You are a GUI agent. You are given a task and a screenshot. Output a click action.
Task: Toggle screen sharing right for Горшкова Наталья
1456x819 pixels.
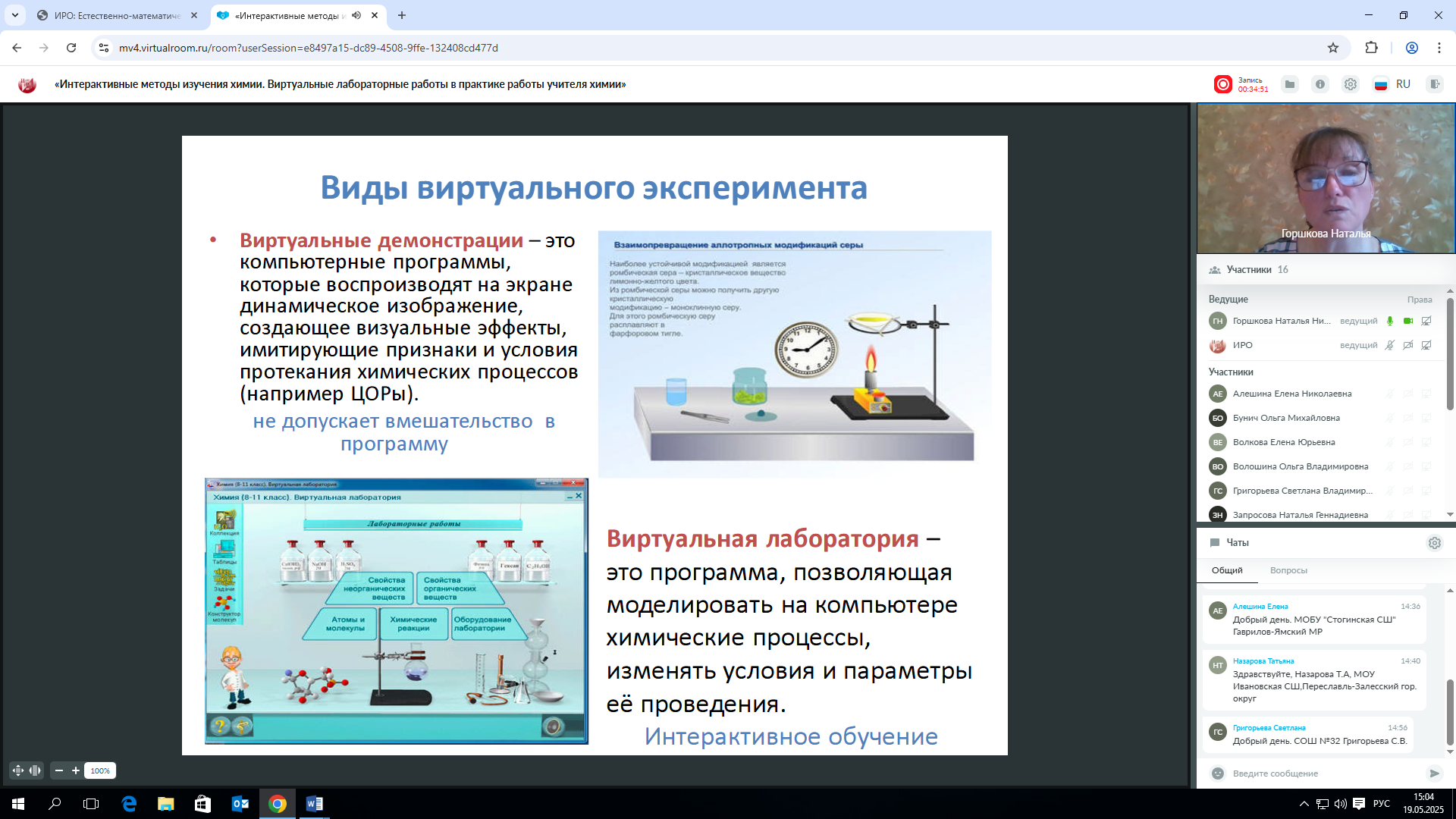click(1426, 321)
